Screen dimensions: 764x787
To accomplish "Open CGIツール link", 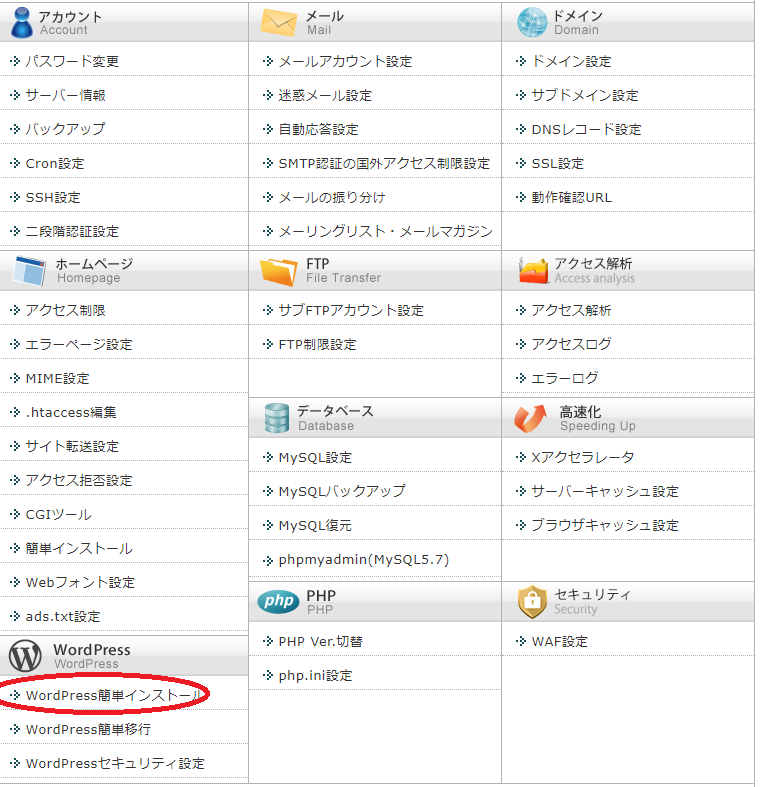I will click(59, 514).
